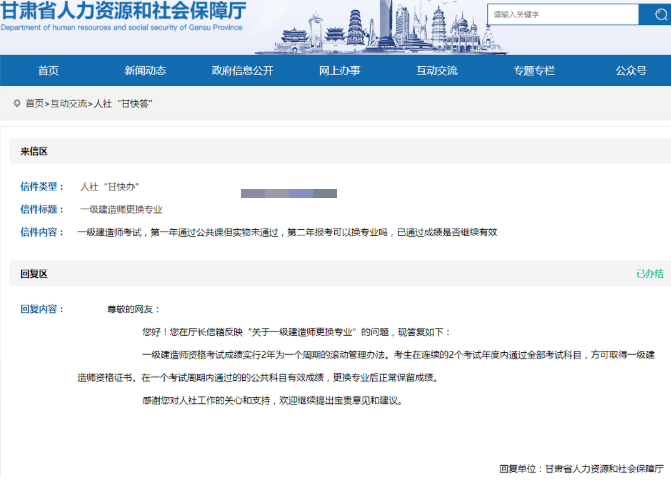Click the 回复内容 label
This screenshot has width=671, height=494.
coord(42,309)
